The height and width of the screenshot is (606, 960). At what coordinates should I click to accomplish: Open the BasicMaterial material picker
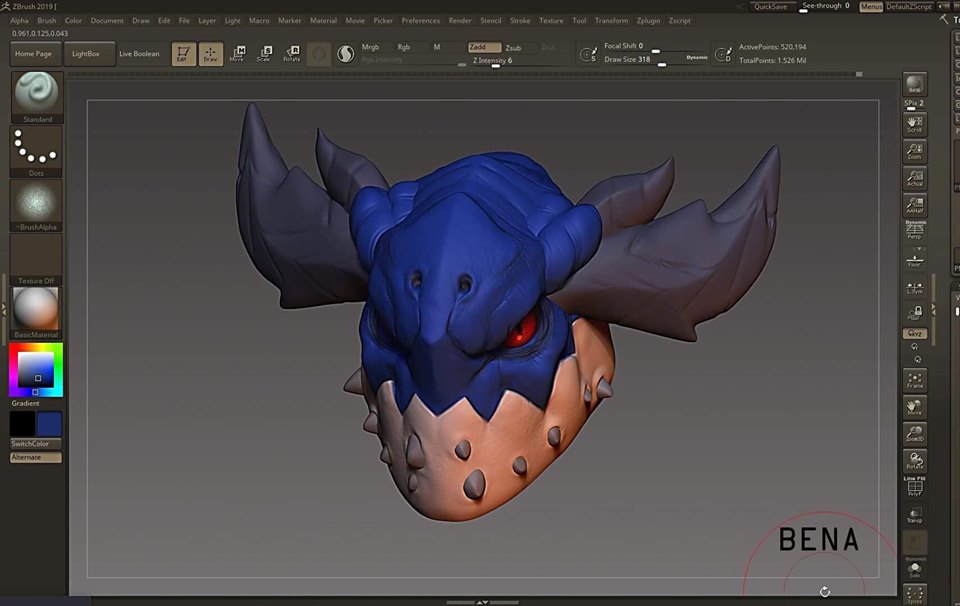37,311
